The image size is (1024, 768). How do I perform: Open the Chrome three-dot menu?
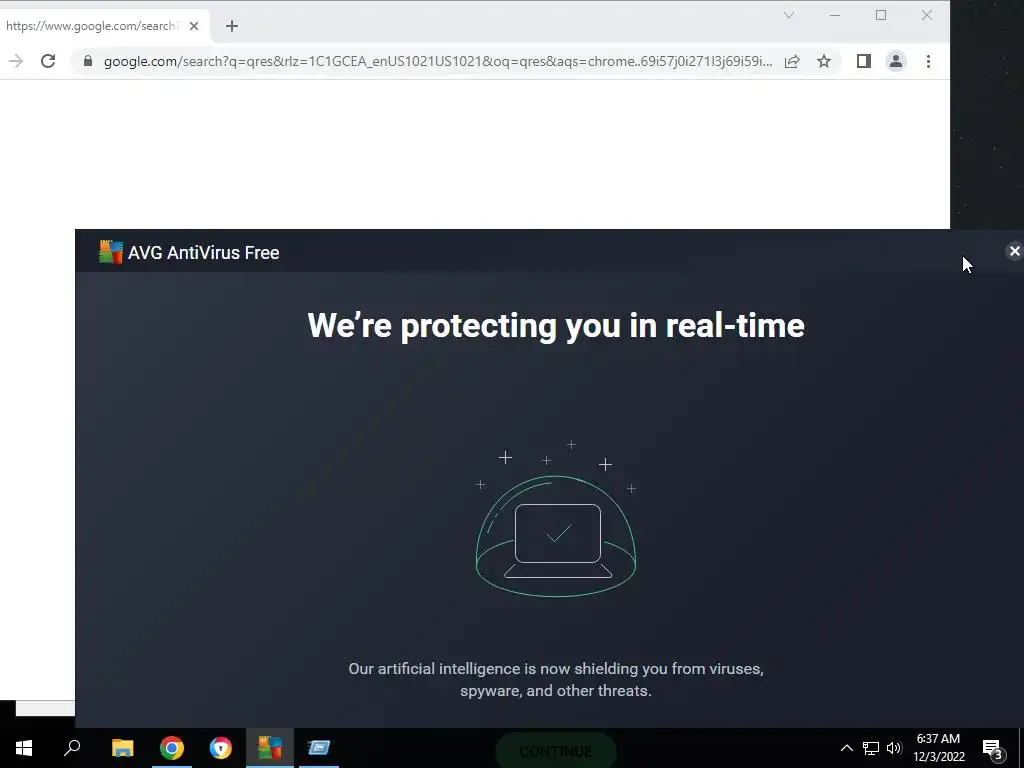coord(928,61)
